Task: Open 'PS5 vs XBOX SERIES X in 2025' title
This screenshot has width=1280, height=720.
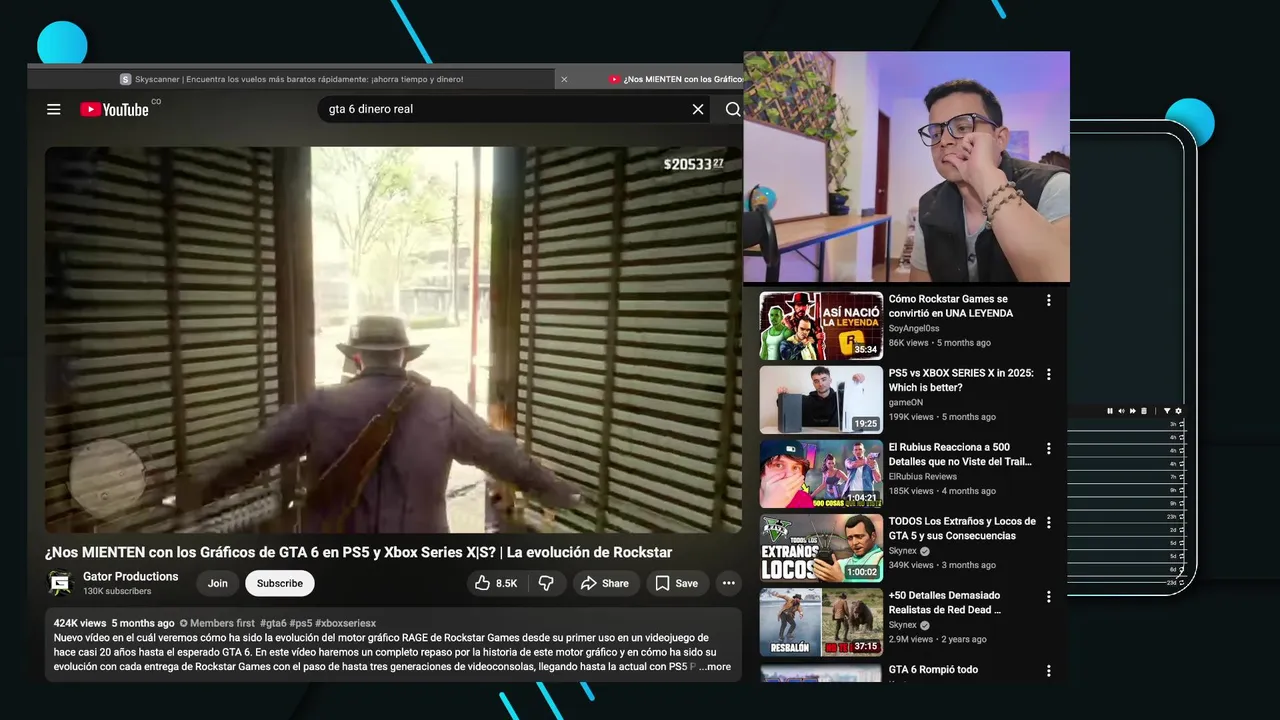Action: pos(961,380)
